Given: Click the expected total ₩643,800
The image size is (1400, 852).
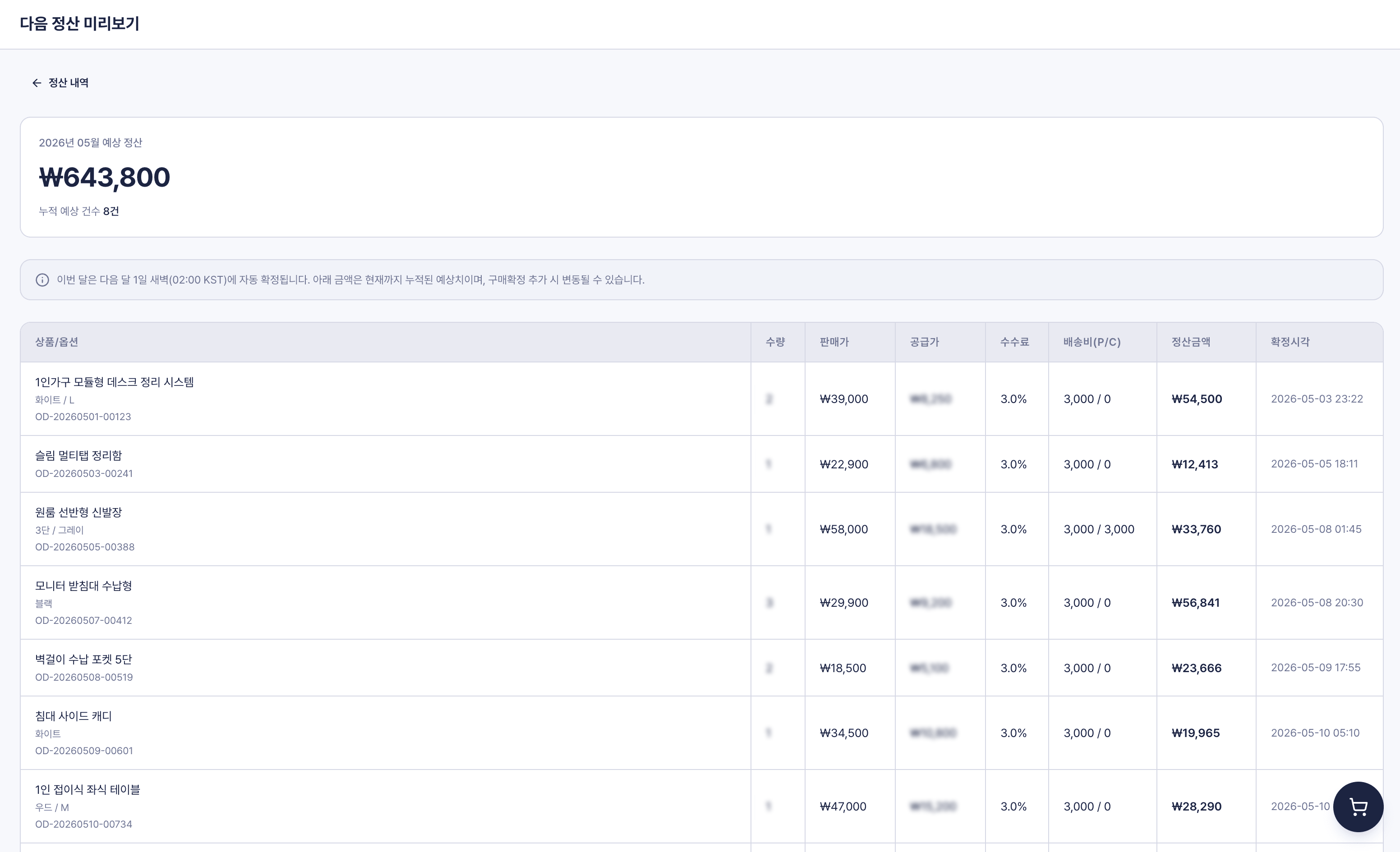Looking at the screenshot, I should [x=105, y=177].
